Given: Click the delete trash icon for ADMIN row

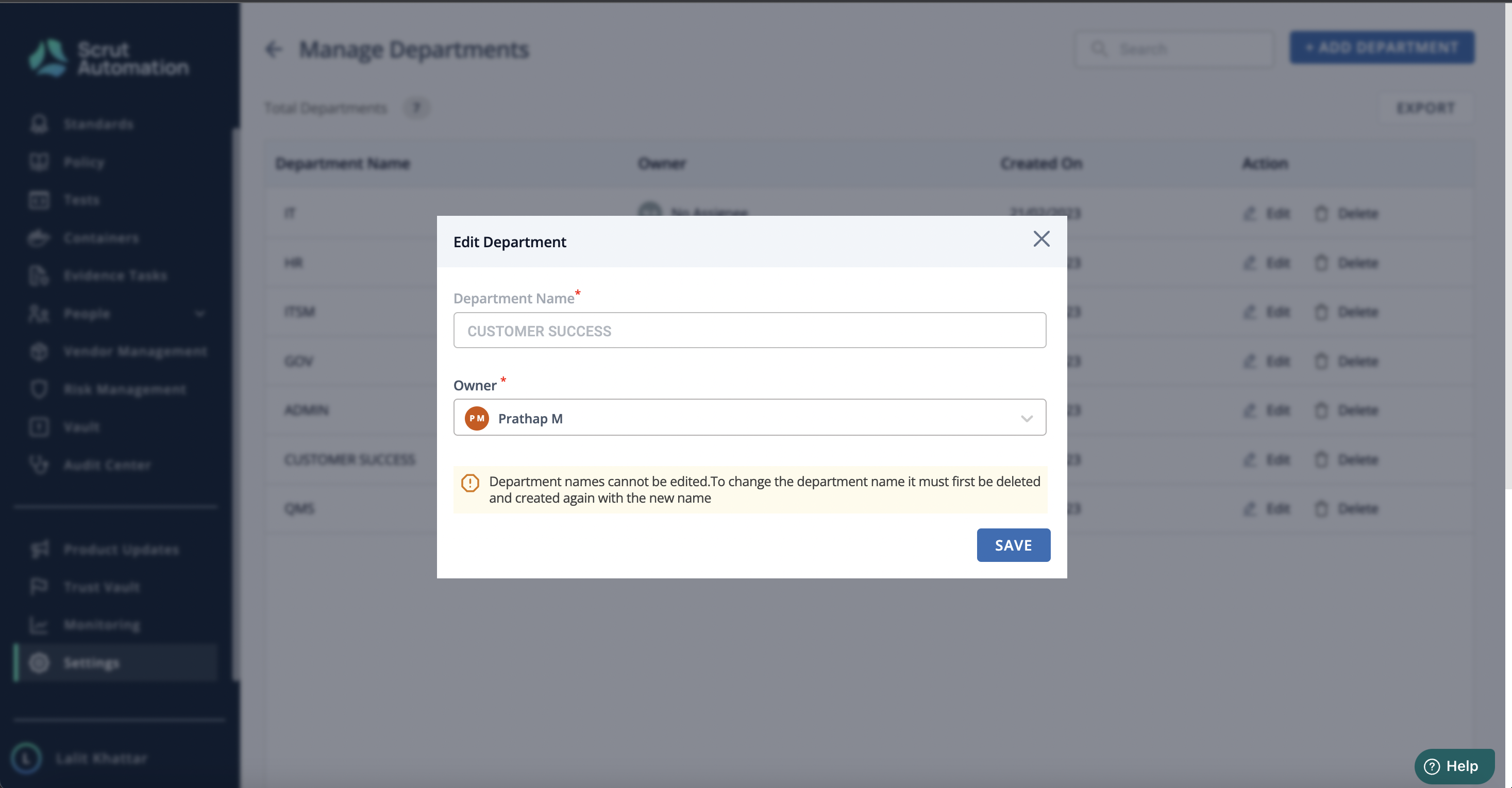Looking at the screenshot, I should coord(1321,410).
